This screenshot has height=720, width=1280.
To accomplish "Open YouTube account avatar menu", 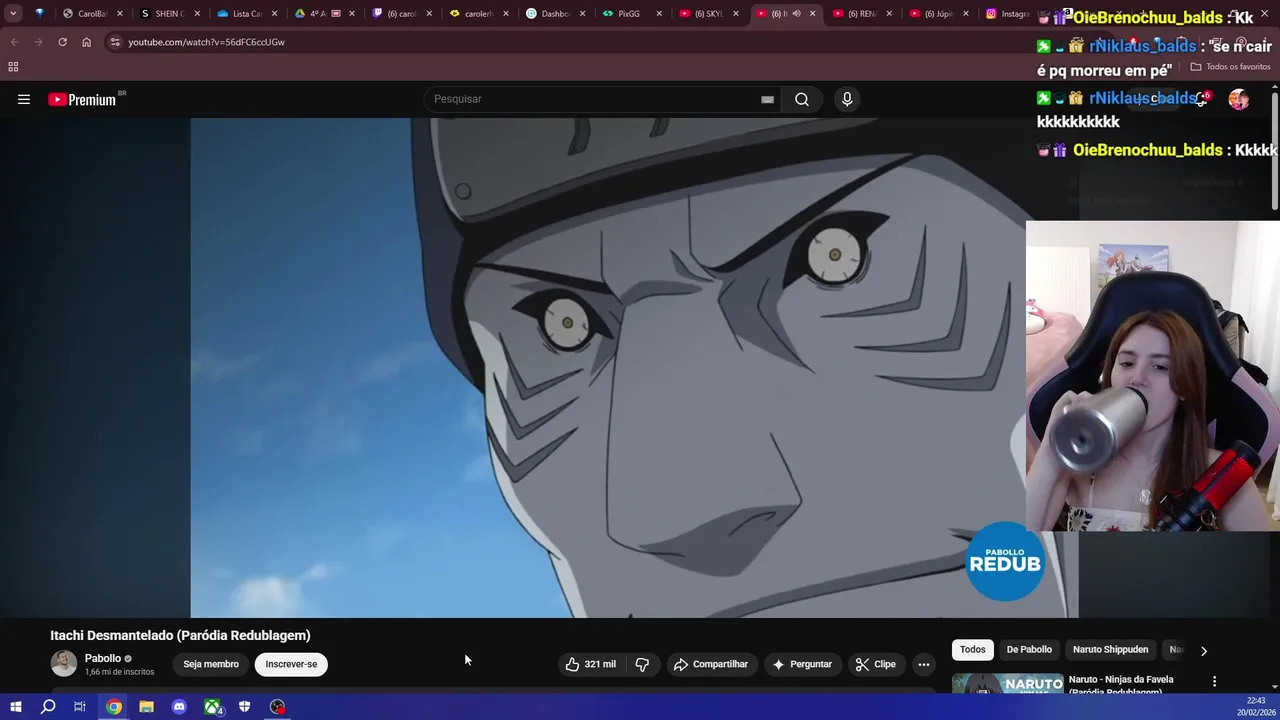I will pyautogui.click(x=1238, y=99).
